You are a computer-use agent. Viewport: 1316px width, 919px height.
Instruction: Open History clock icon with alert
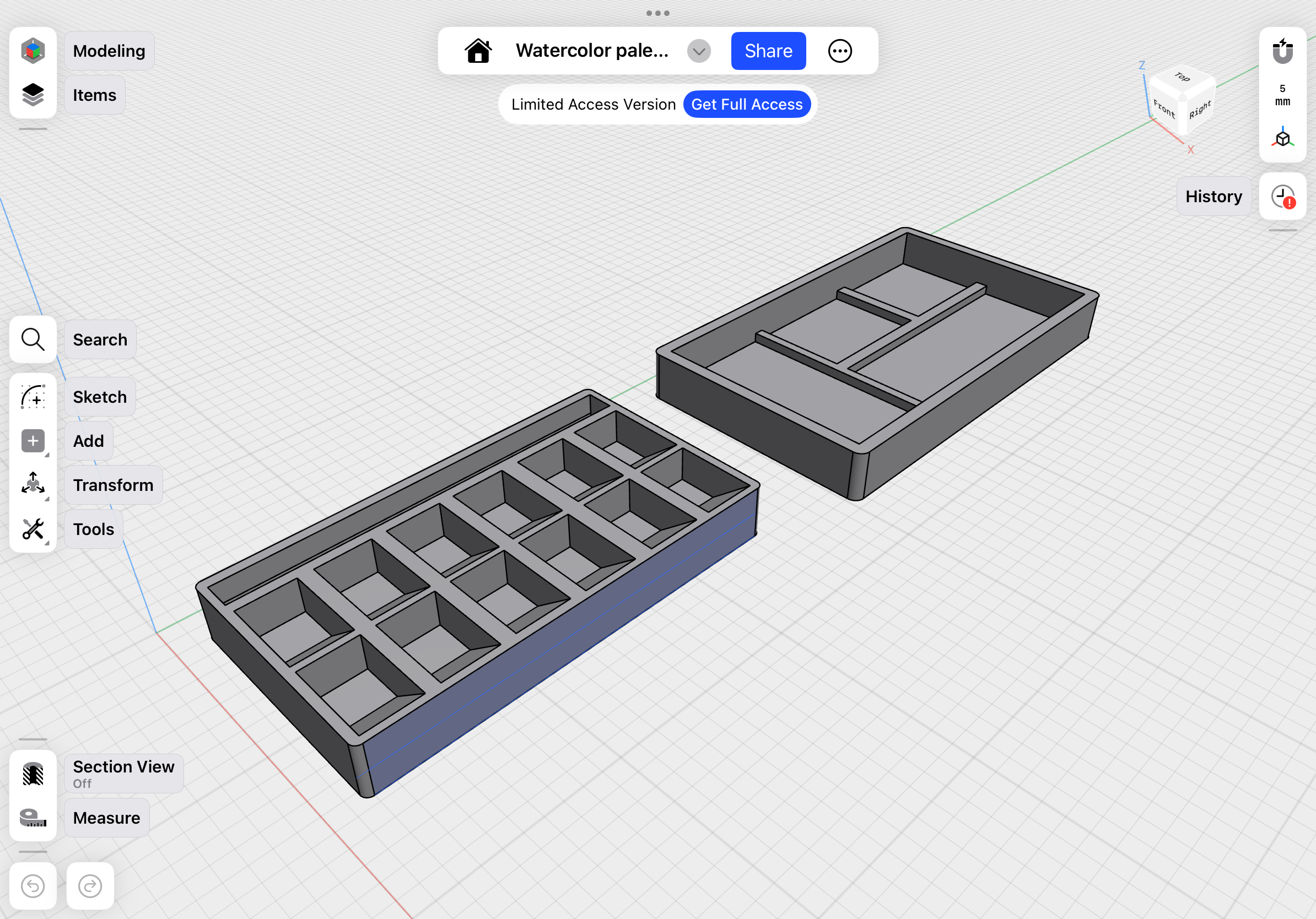[x=1283, y=197]
